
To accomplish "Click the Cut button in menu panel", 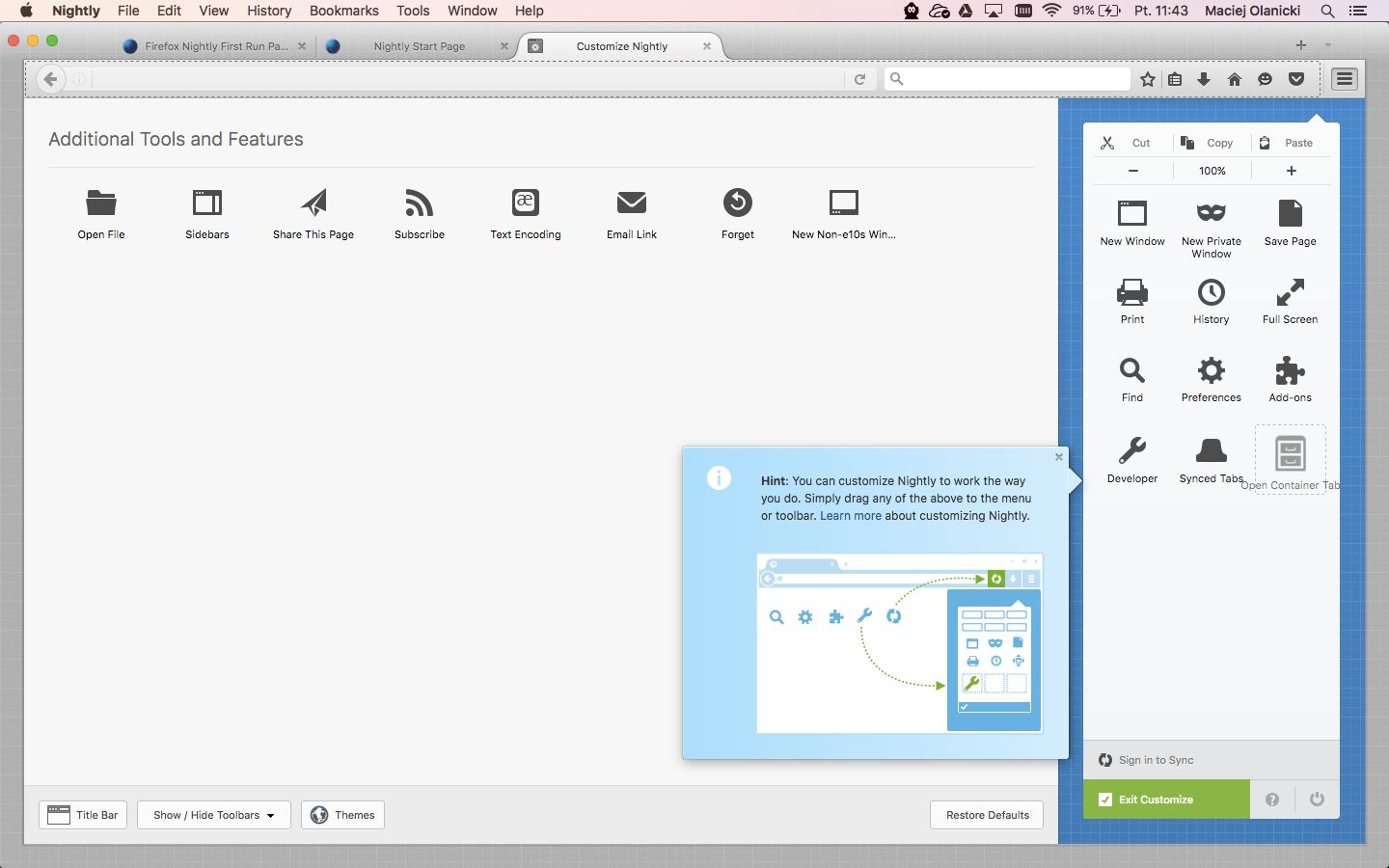I will coord(1130,143).
